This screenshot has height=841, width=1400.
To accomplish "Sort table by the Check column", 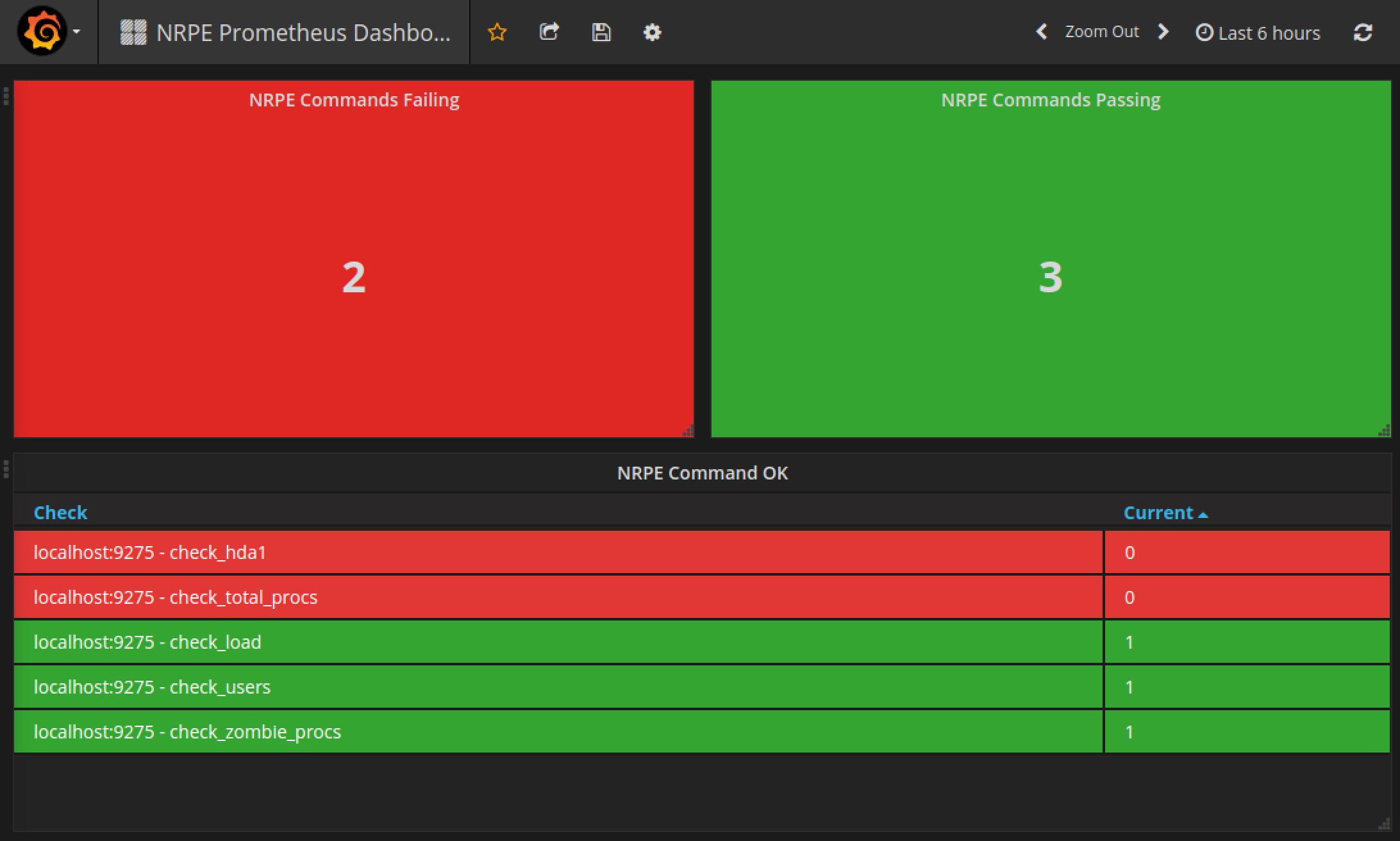I will 60,513.
